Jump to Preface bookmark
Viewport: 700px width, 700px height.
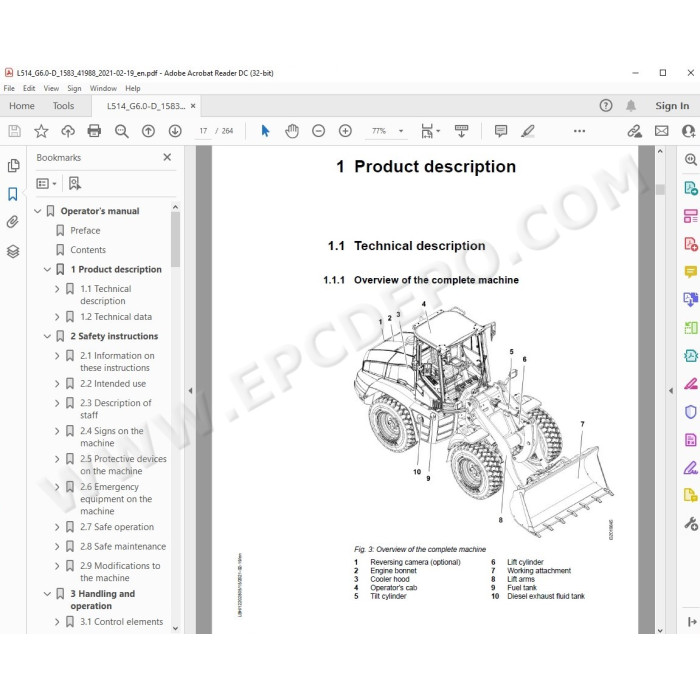click(x=85, y=230)
